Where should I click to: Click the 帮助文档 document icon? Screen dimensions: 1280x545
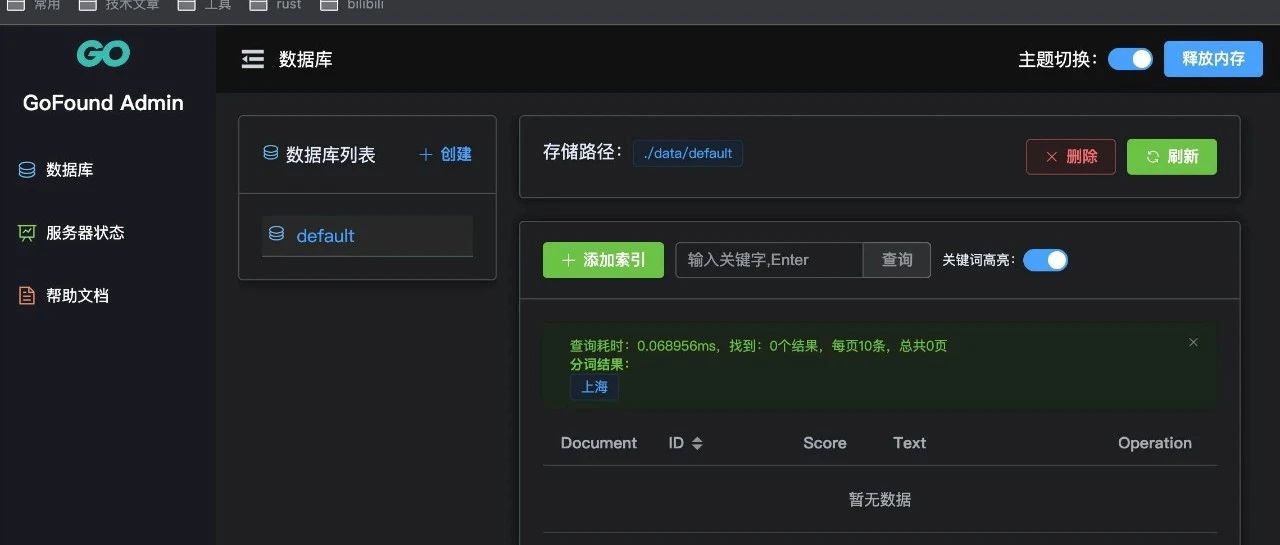click(x=28, y=295)
